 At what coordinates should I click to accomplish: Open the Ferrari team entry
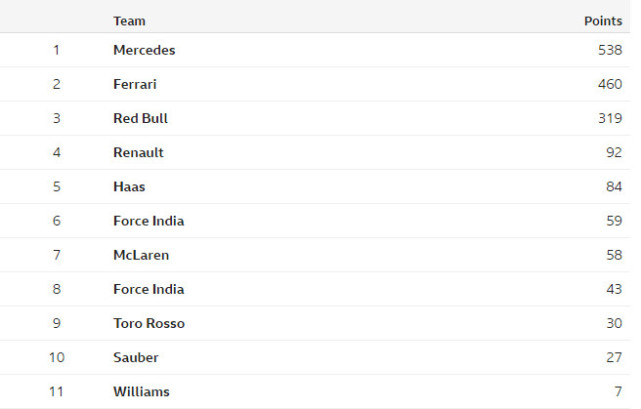135,84
